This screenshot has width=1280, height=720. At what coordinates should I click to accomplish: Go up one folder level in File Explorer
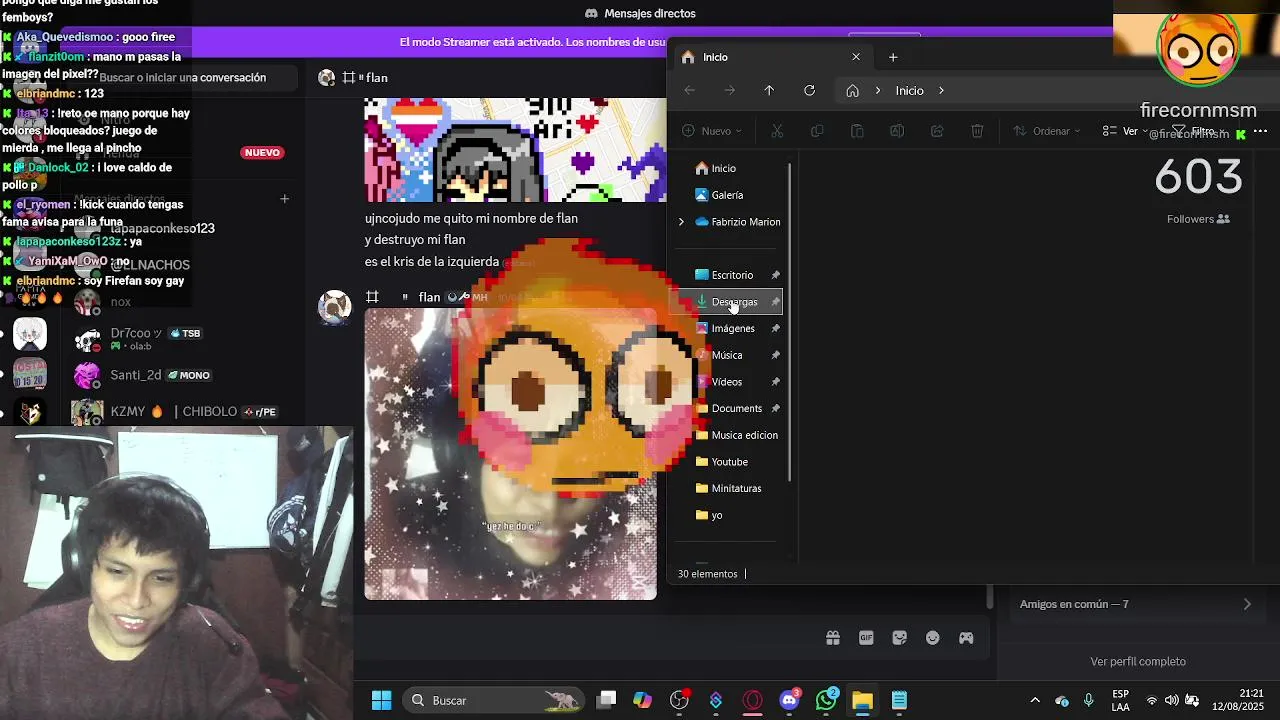click(x=769, y=90)
